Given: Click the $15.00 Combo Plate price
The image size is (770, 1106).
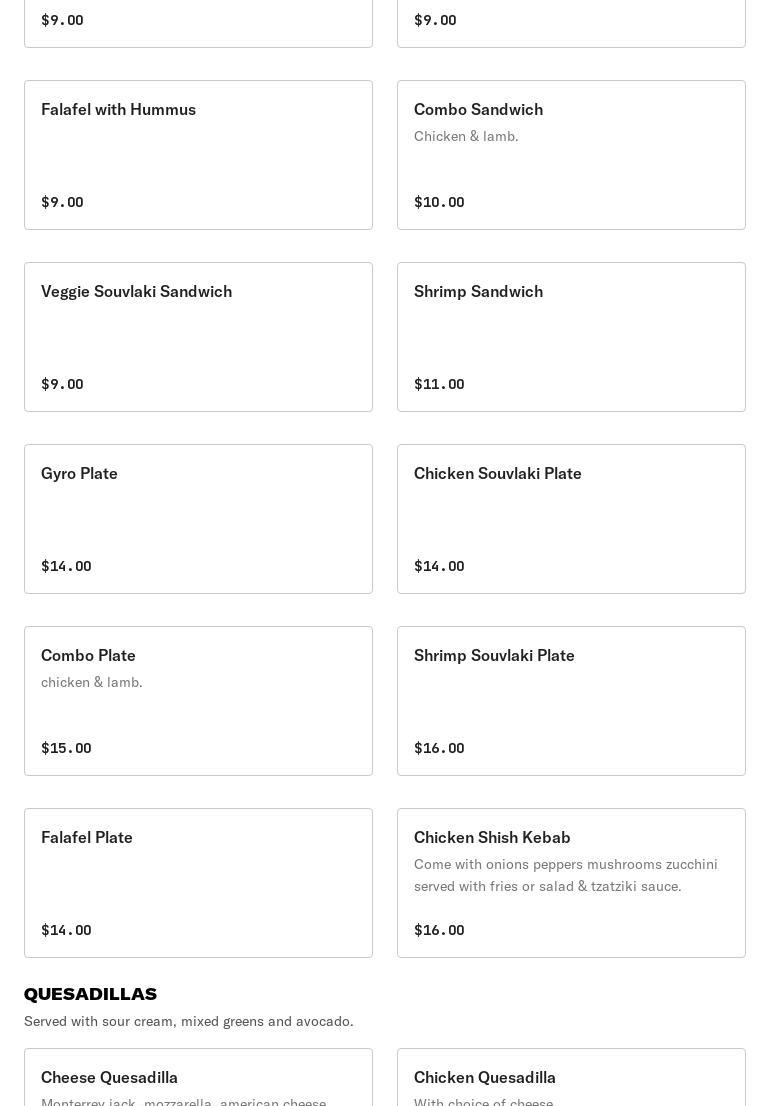Looking at the screenshot, I should click(66, 748).
